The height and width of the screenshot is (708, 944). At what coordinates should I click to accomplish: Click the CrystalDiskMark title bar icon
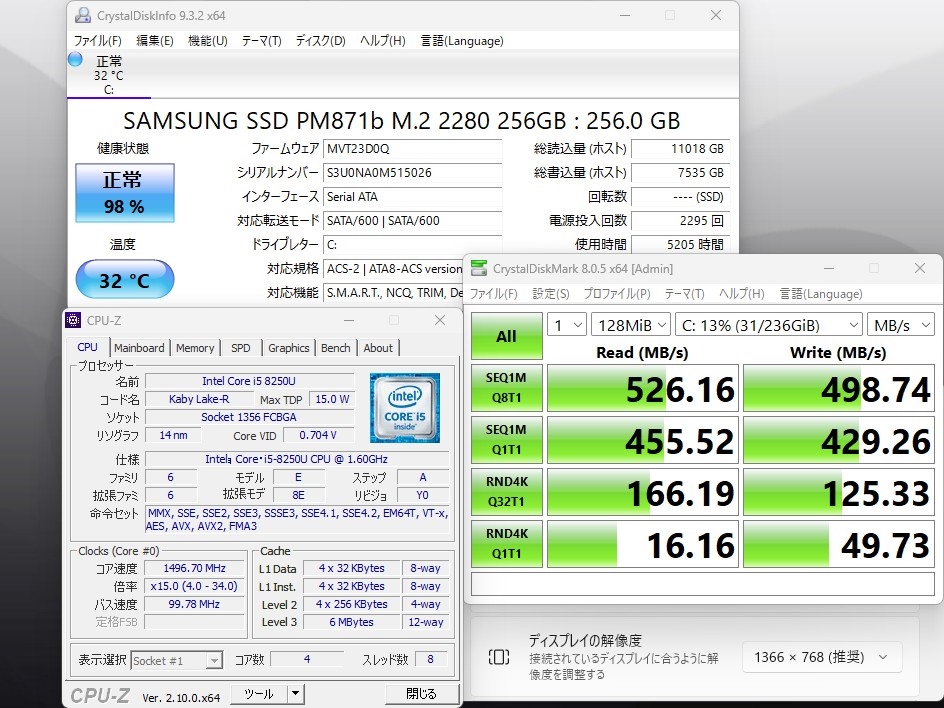point(479,268)
